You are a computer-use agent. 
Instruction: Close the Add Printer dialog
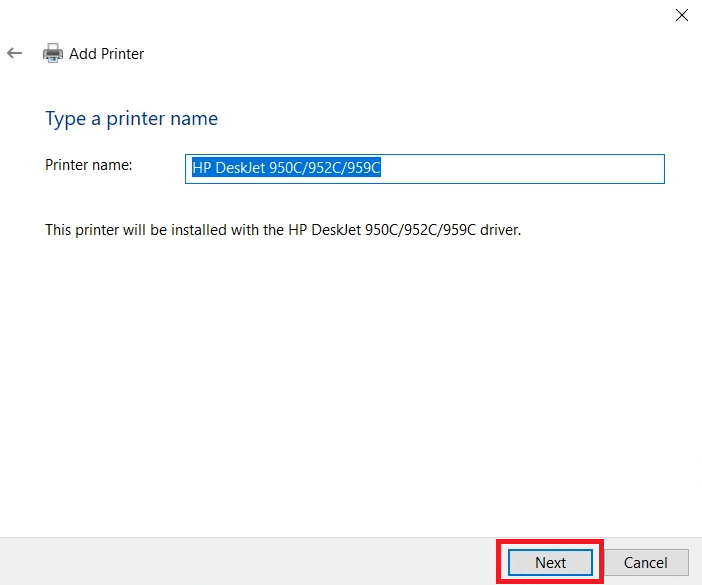pos(681,15)
